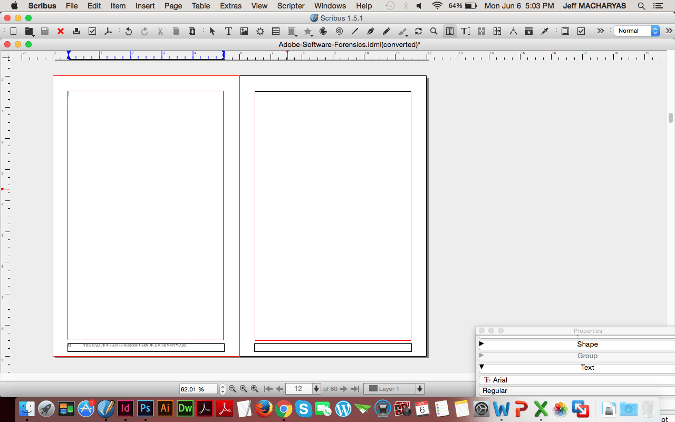Pick the Eye Dropper tool
Viewport: 675px width, 422px height.
click(544, 32)
